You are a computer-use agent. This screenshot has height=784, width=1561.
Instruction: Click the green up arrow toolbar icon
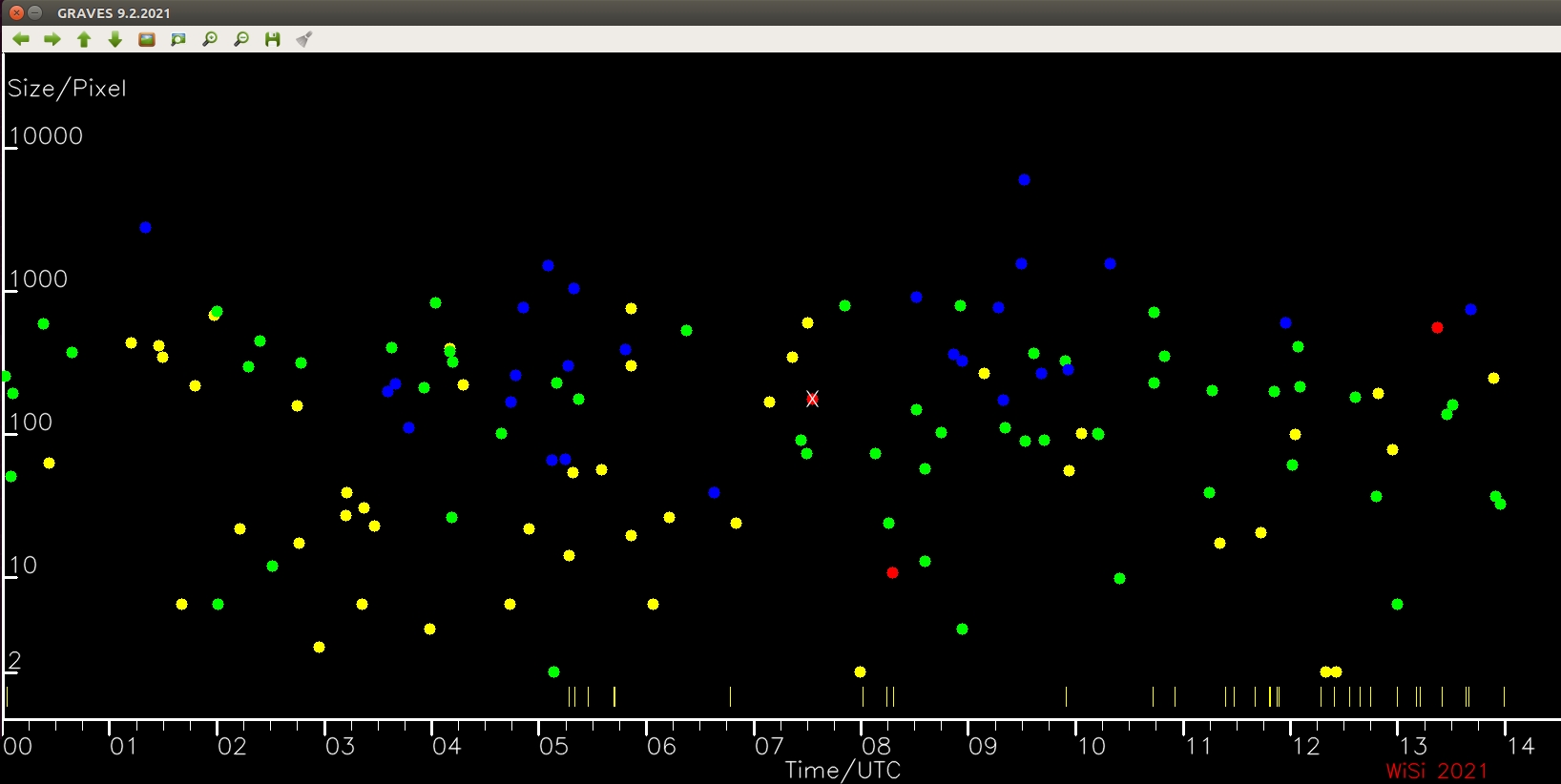[84, 39]
